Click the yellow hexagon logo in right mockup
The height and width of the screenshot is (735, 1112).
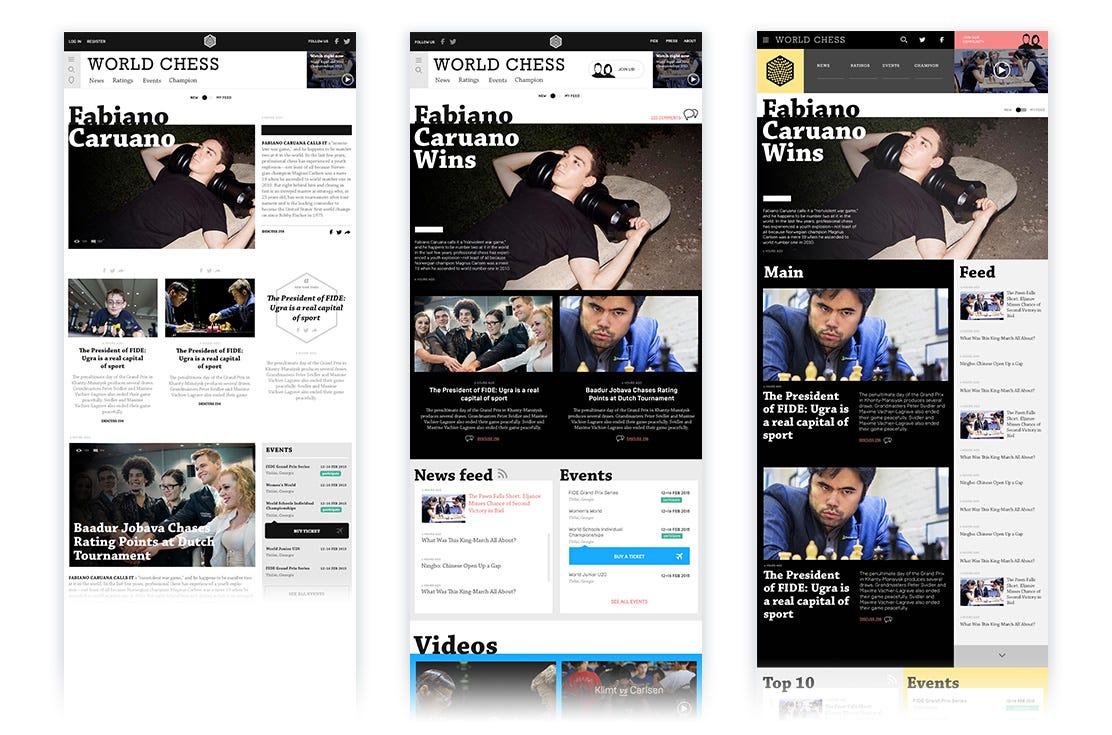point(780,71)
